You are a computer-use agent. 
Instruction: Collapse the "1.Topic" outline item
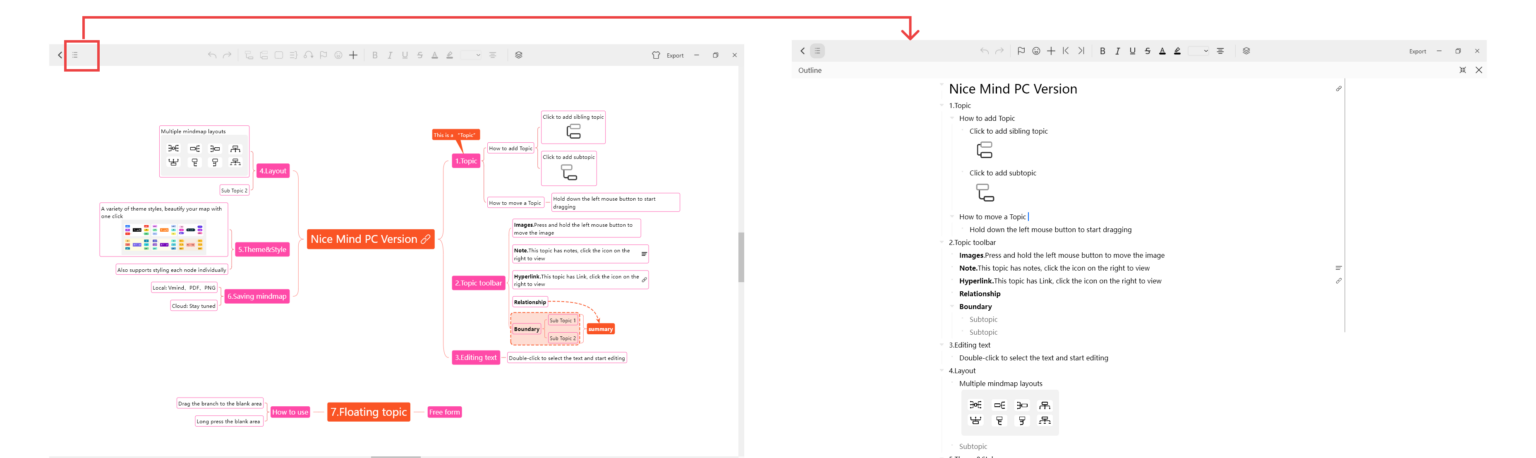(x=942, y=105)
